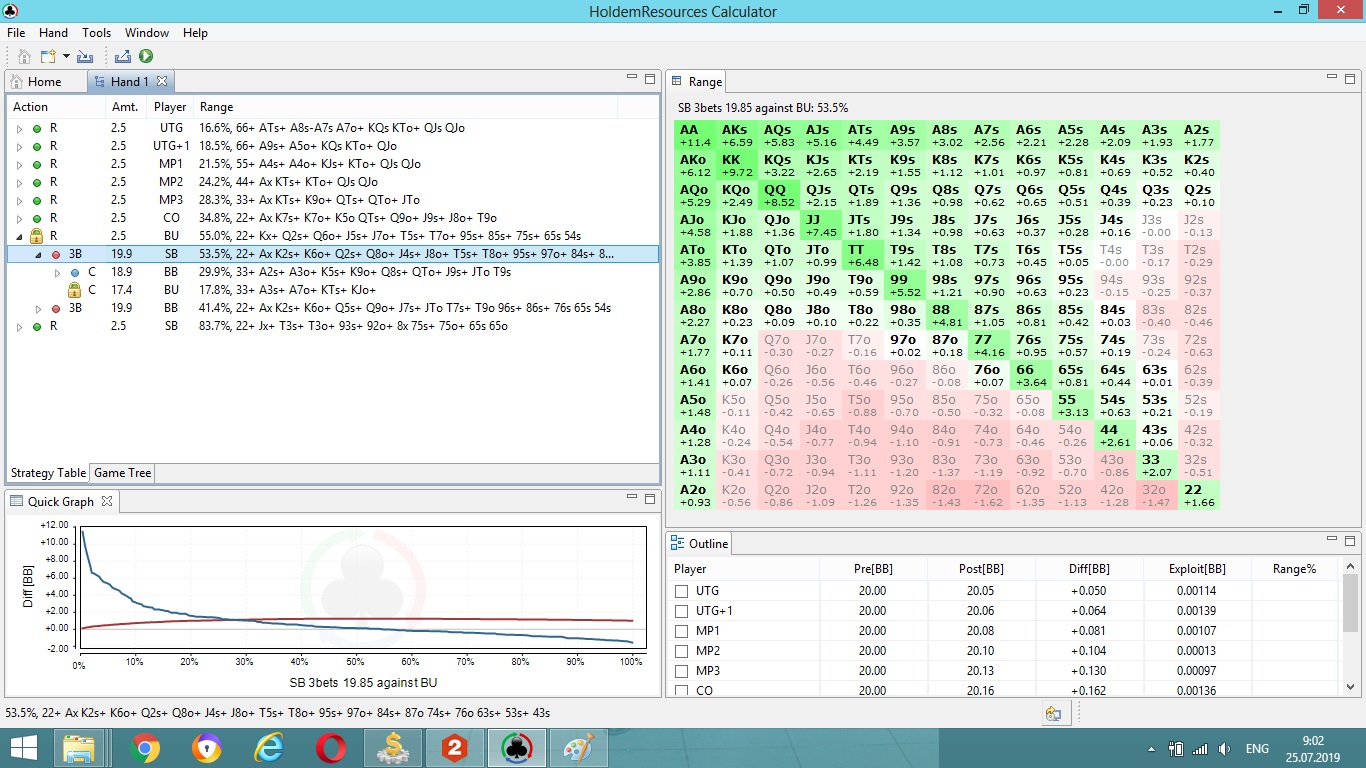Screen dimensions: 1366x768
Task: Tick the MP3 checkbox in Outline
Action: (x=682, y=671)
